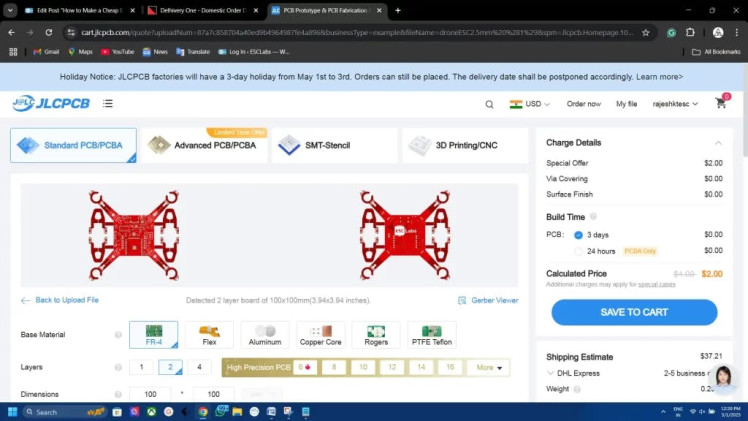748x421 pixels.
Task: Reload the page in the browser
Action: [49, 32]
